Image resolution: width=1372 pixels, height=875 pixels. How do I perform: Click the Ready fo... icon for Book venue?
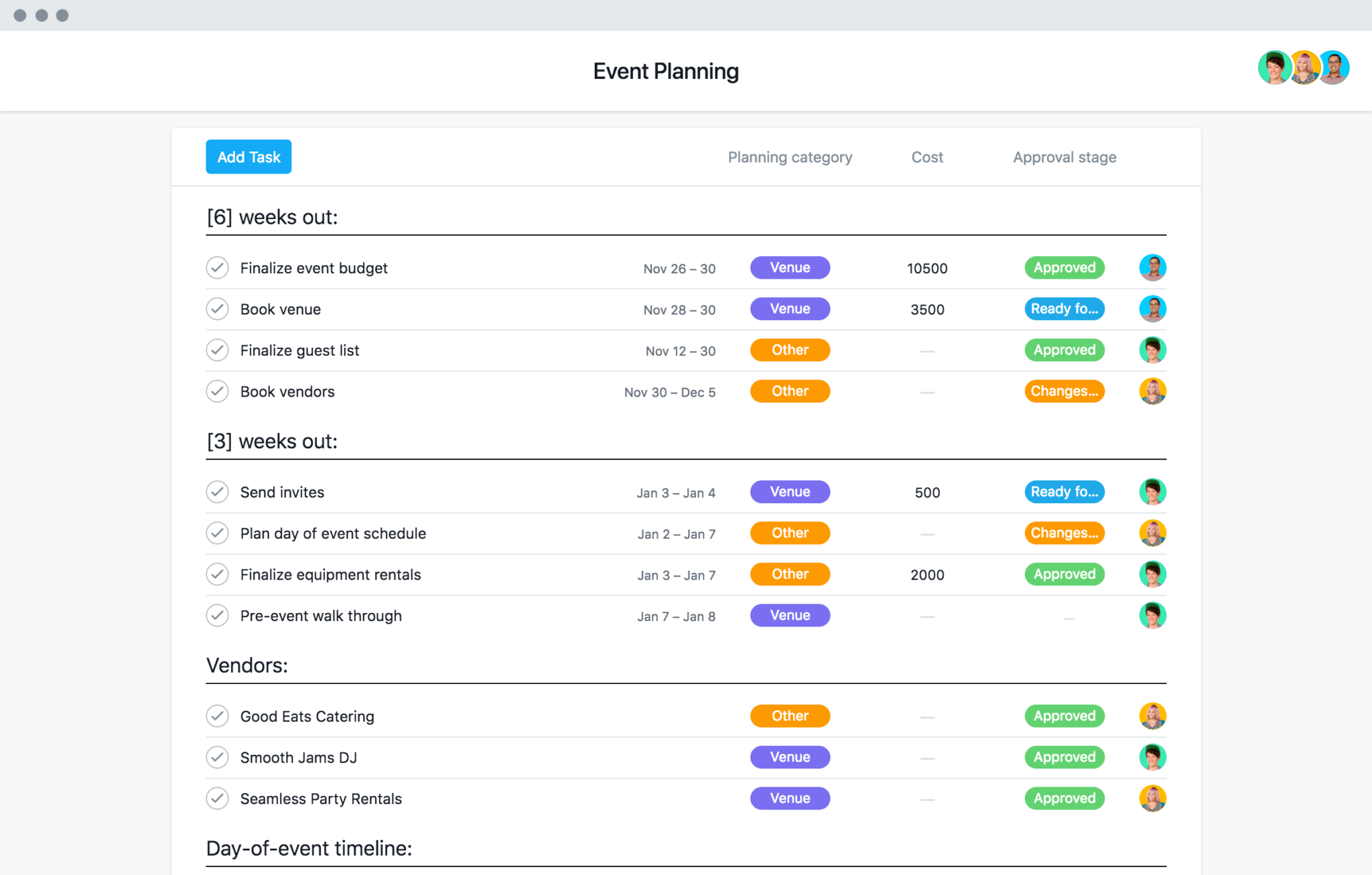[1063, 308]
